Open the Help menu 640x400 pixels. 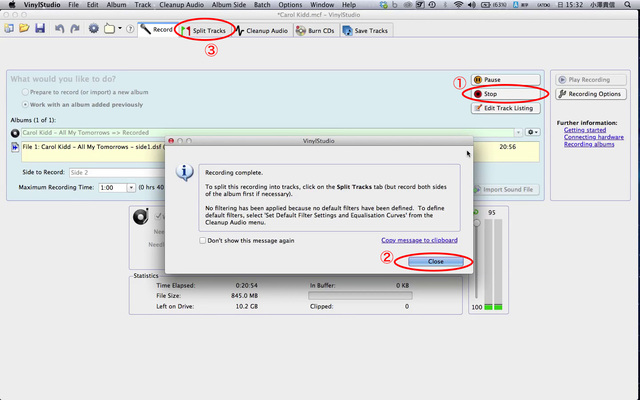coord(349,5)
